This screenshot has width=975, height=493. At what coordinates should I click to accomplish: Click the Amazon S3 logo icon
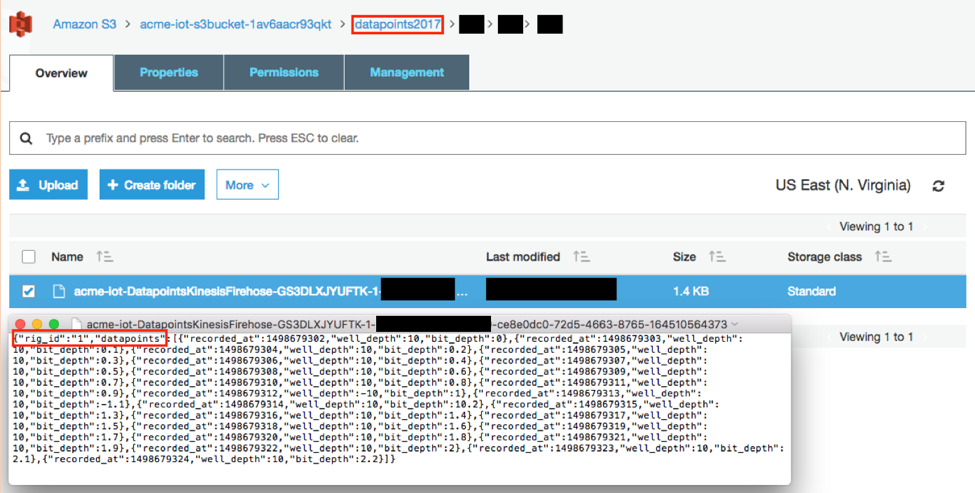click(21, 24)
